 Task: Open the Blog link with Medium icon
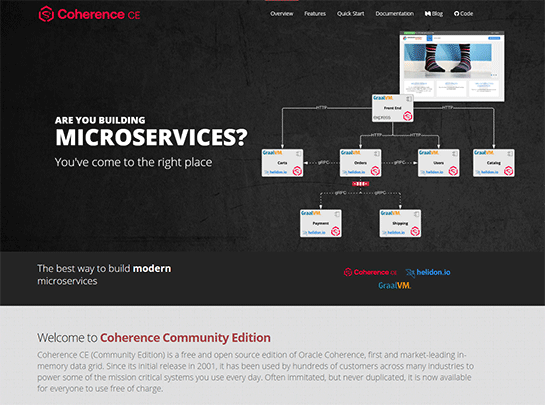(434, 14)
